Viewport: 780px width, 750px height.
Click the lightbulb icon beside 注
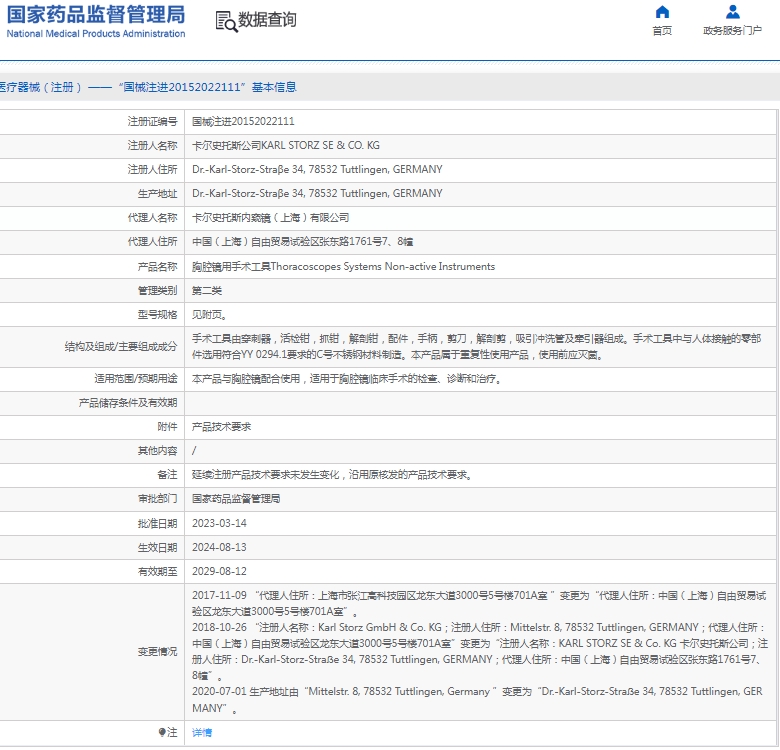point(162,732)
